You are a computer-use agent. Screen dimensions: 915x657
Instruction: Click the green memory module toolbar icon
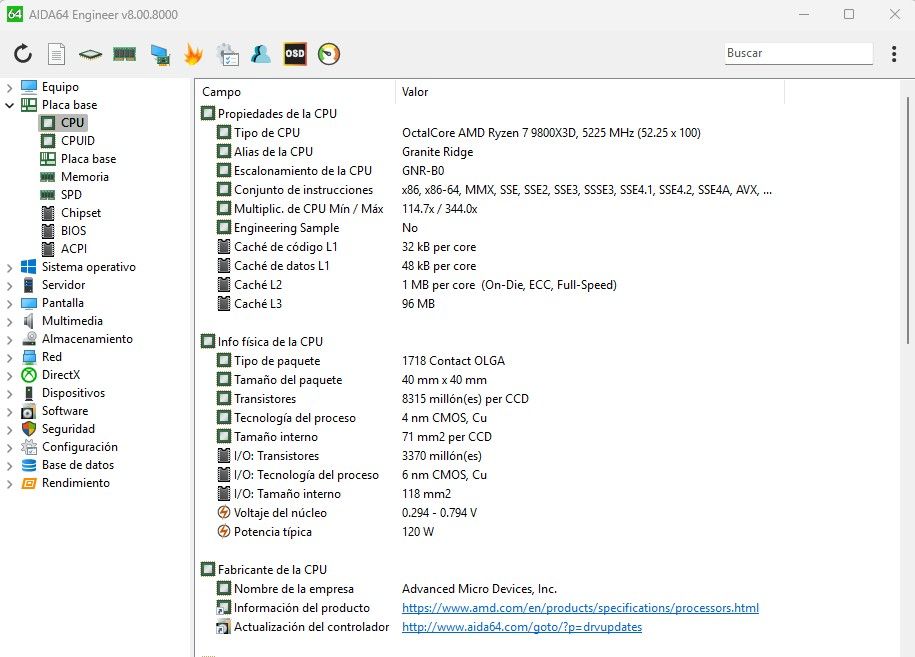tap(124, 54)
